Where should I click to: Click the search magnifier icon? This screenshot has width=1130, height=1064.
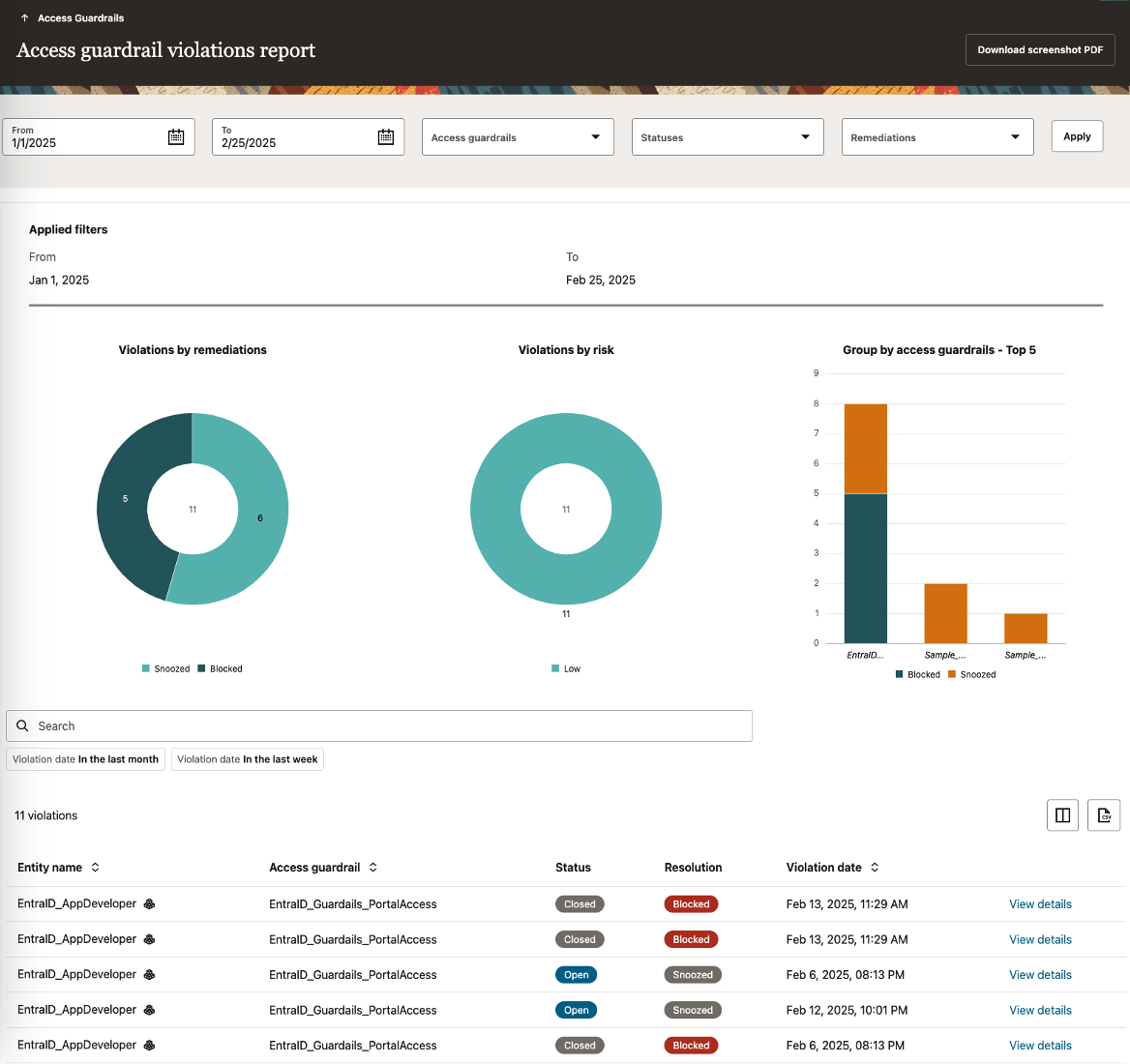(22, 725)
